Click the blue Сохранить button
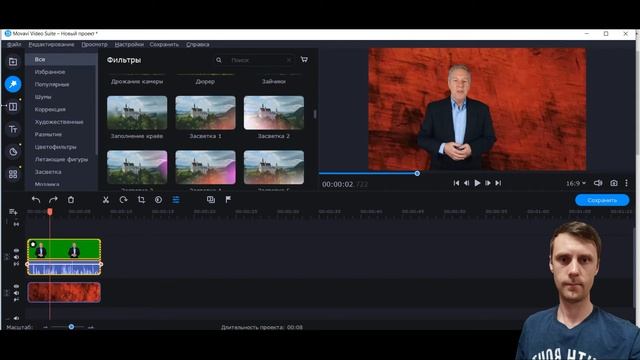The image size is (640, 360). (x=602, y=200)
